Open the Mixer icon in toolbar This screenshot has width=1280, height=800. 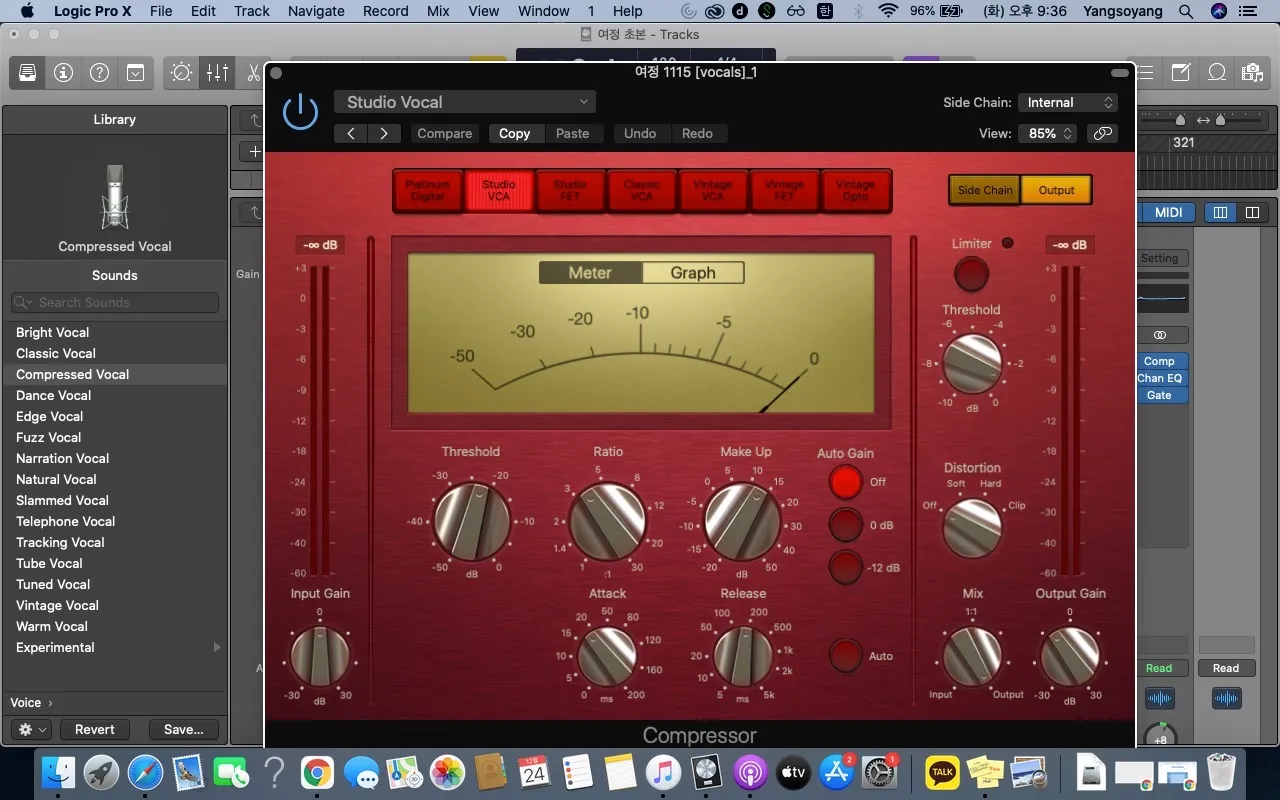pyautogui.click(x=217, y=73)
